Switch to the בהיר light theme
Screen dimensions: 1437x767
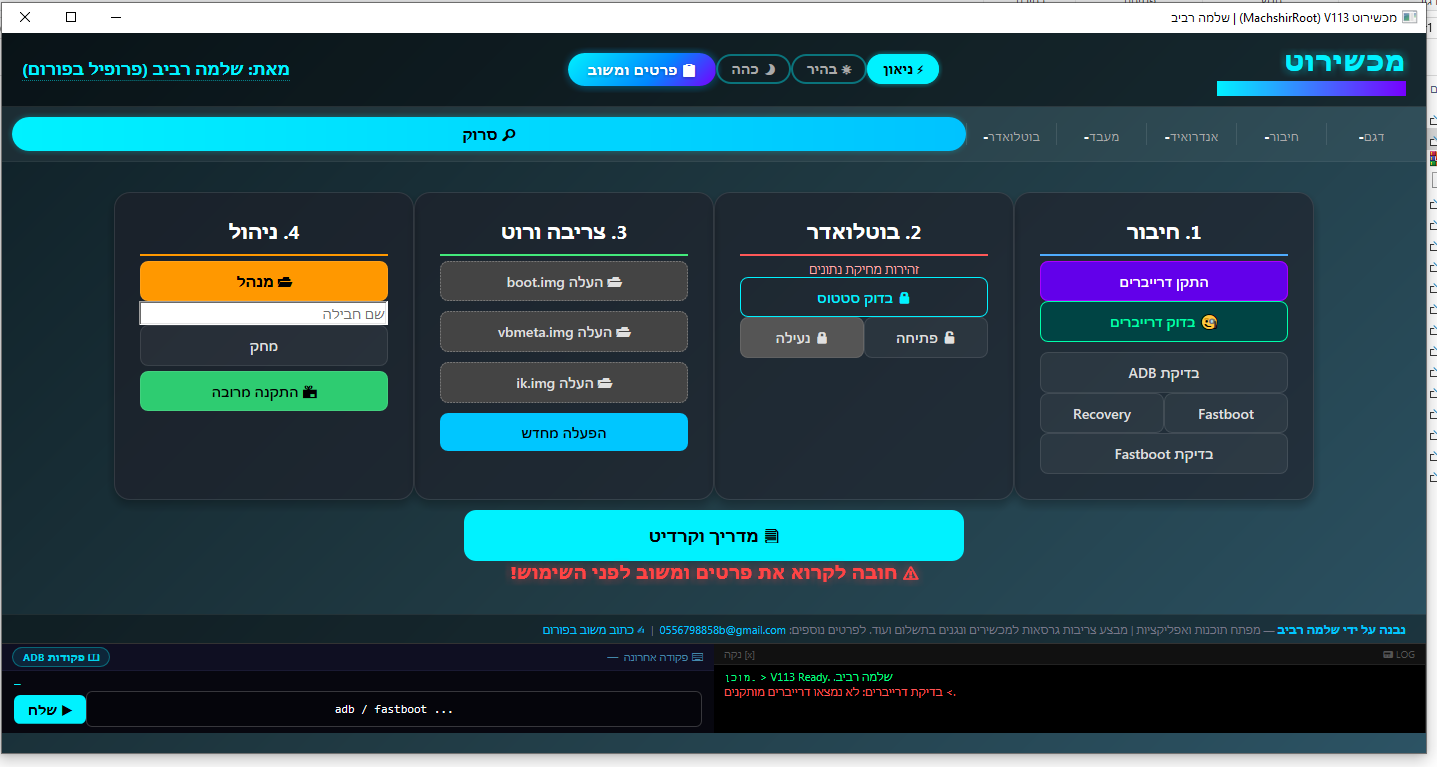(828, 69)
